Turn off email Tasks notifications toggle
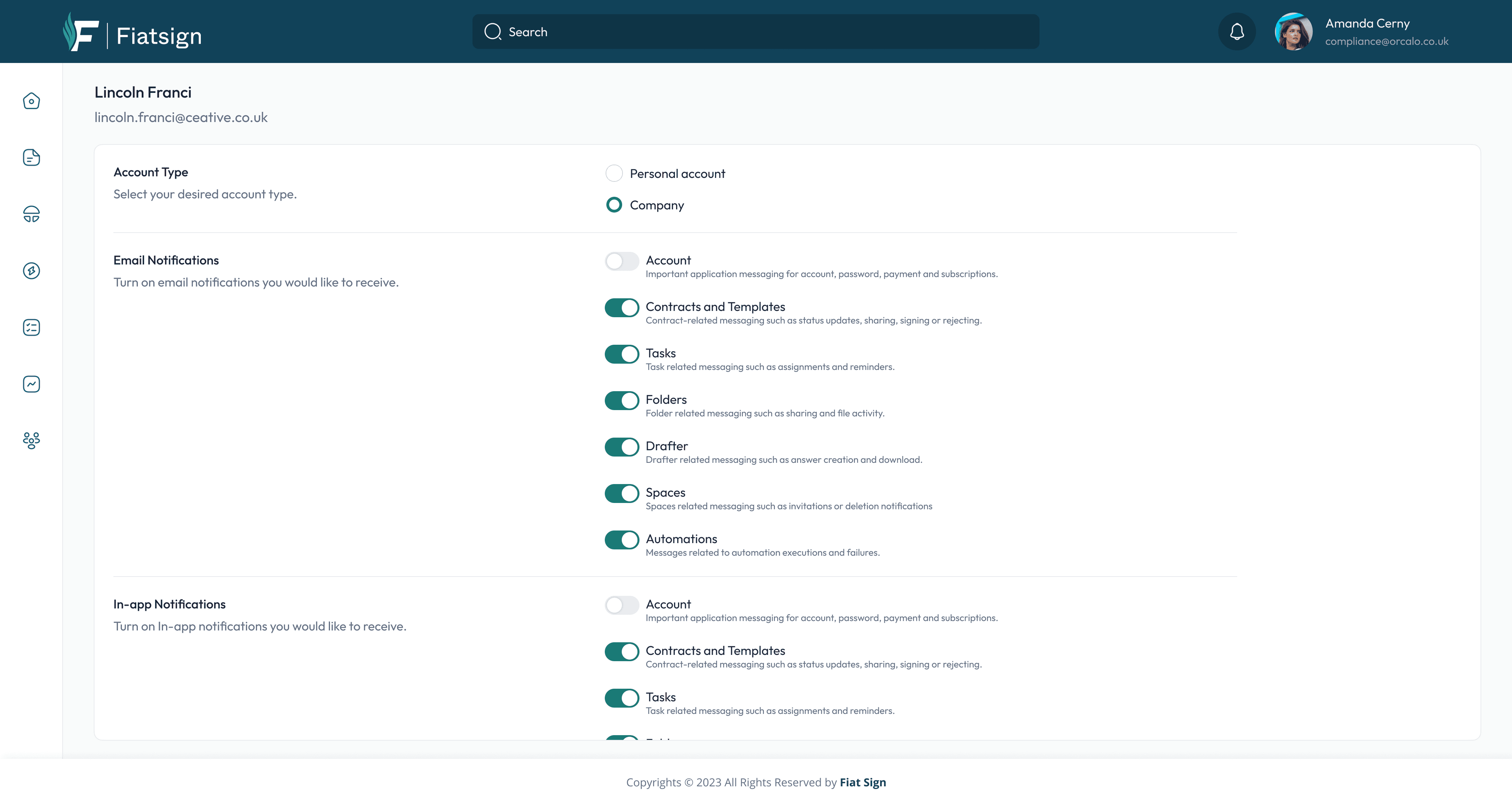This screenshot has width=1512, height=806. click(x=622, y=354)
